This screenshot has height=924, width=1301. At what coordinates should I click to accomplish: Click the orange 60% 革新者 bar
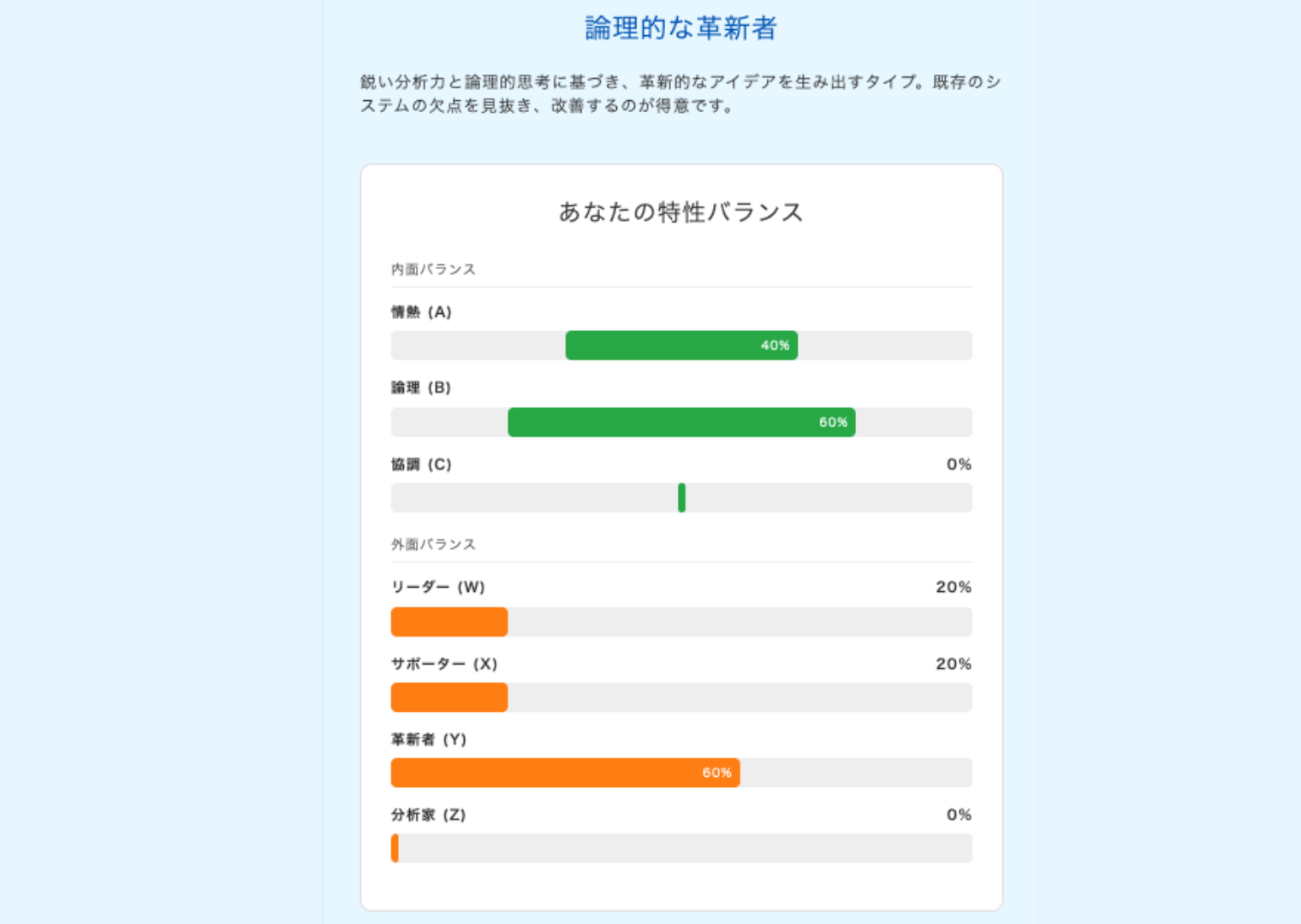565,773
